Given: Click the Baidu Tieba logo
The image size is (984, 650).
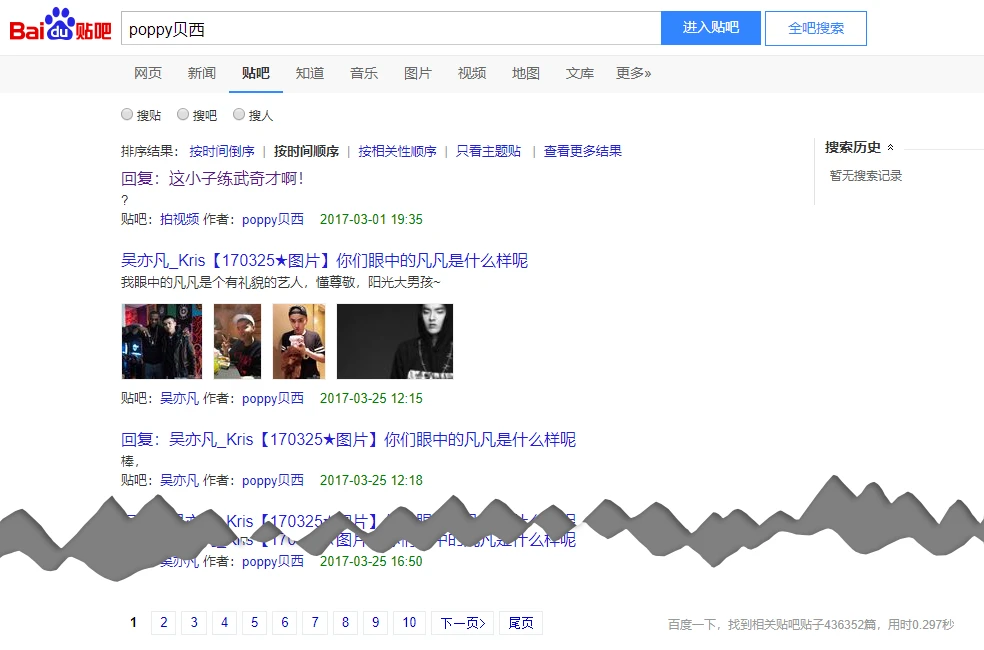Looking at the screenshot, I should 60,27.
